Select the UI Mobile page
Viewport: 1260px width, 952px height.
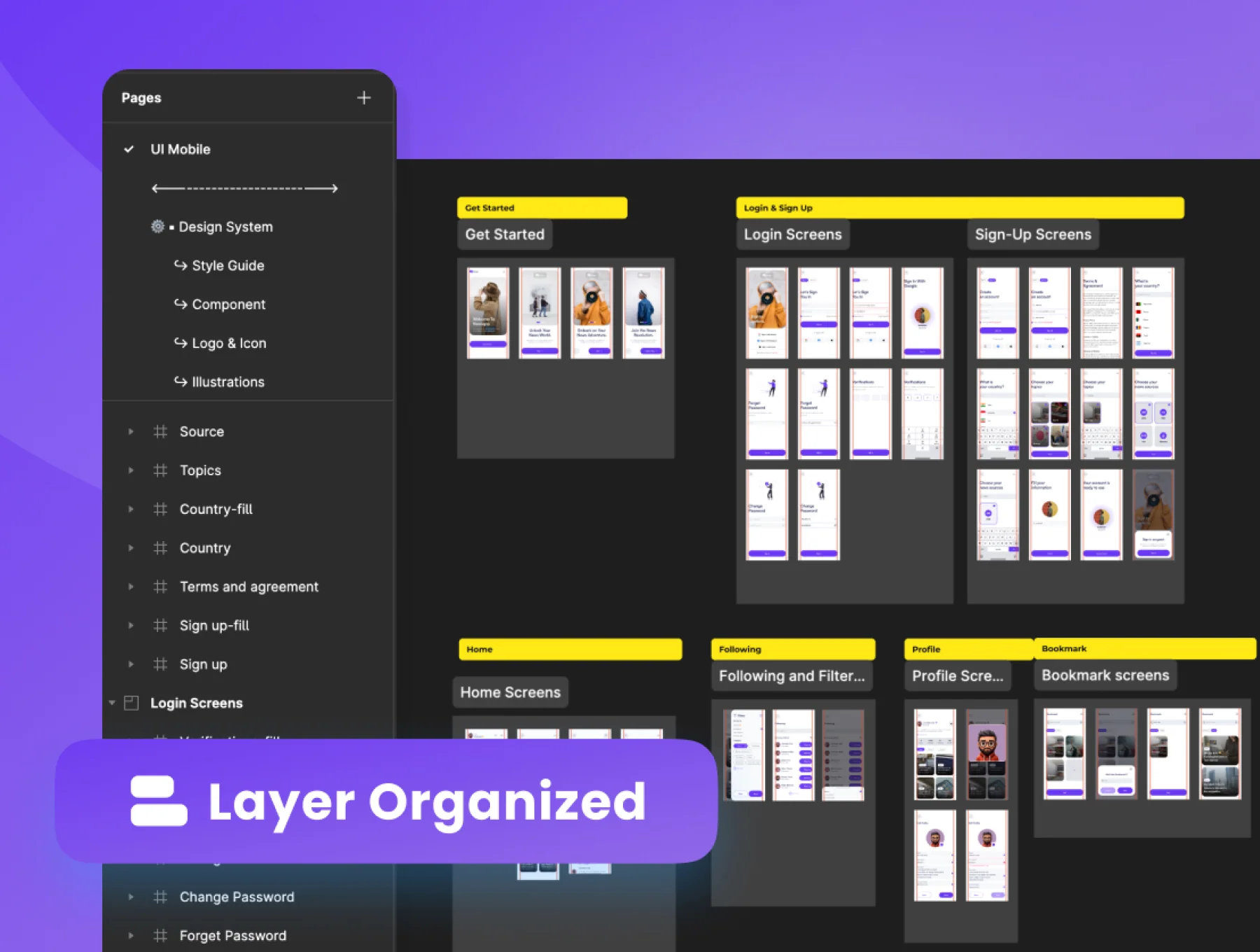coord(180,149)
